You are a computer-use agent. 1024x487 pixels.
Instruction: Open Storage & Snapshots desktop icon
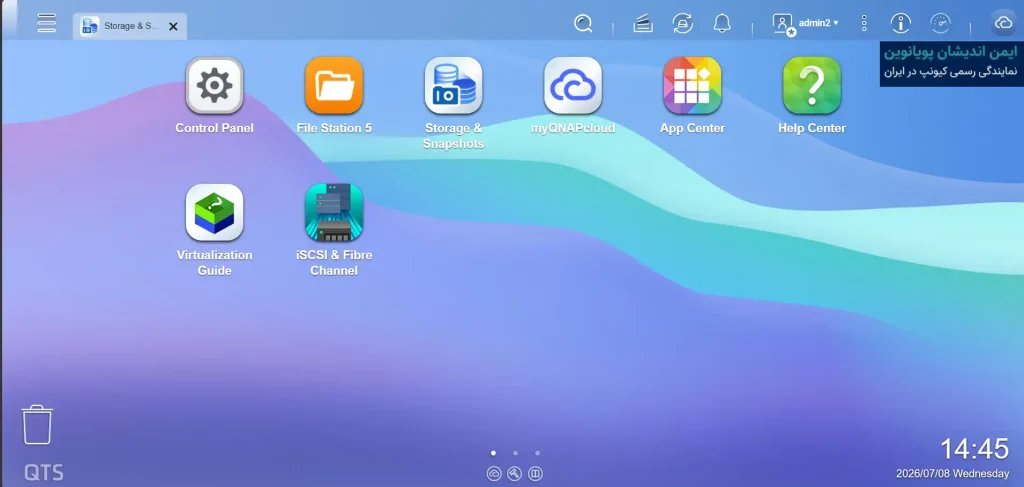tap(453, 86)
